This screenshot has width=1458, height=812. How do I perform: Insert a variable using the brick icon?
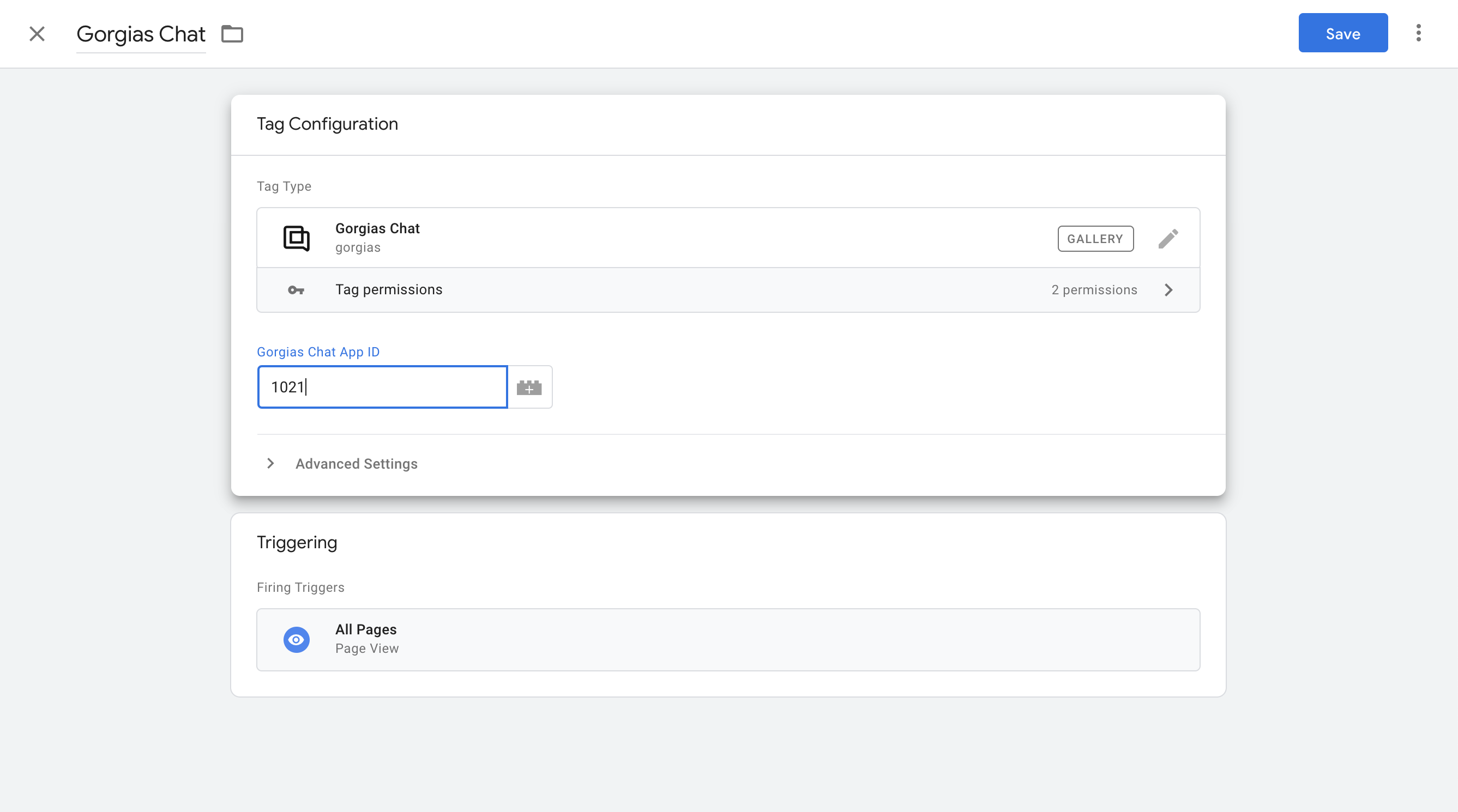(529, 387)
